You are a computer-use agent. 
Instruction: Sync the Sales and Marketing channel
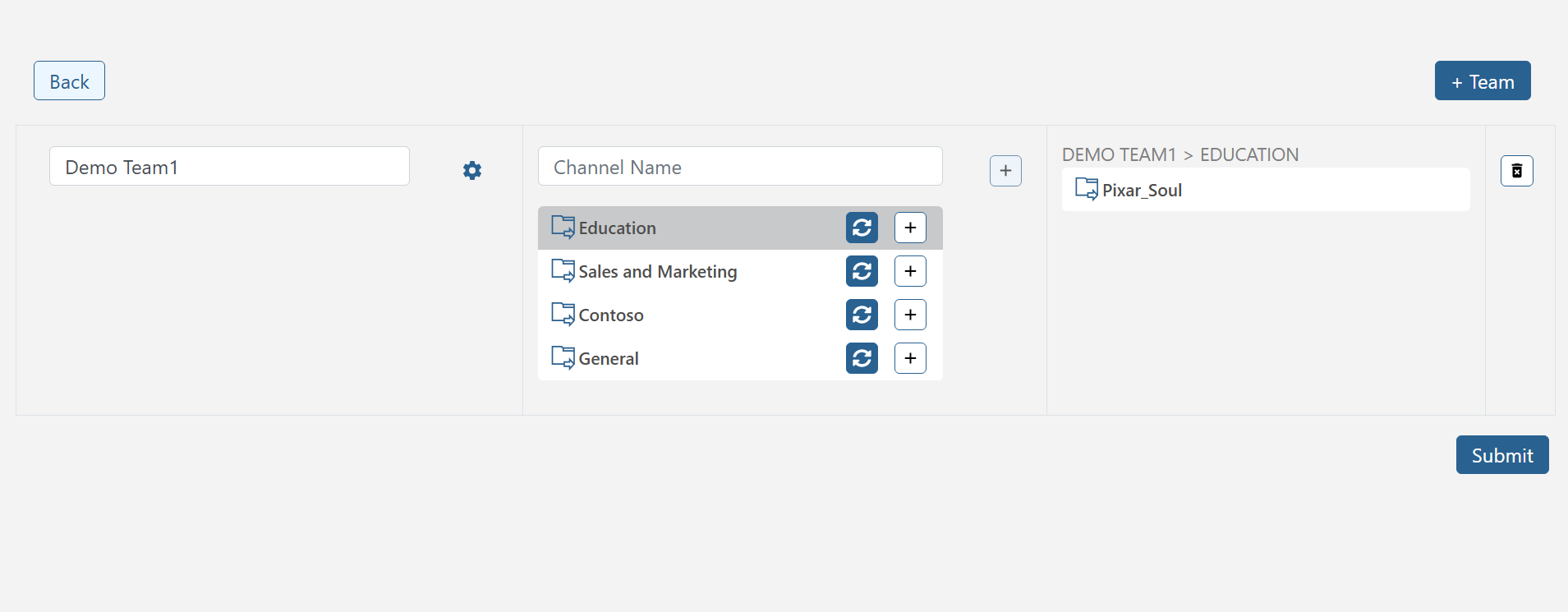point(862,271)
